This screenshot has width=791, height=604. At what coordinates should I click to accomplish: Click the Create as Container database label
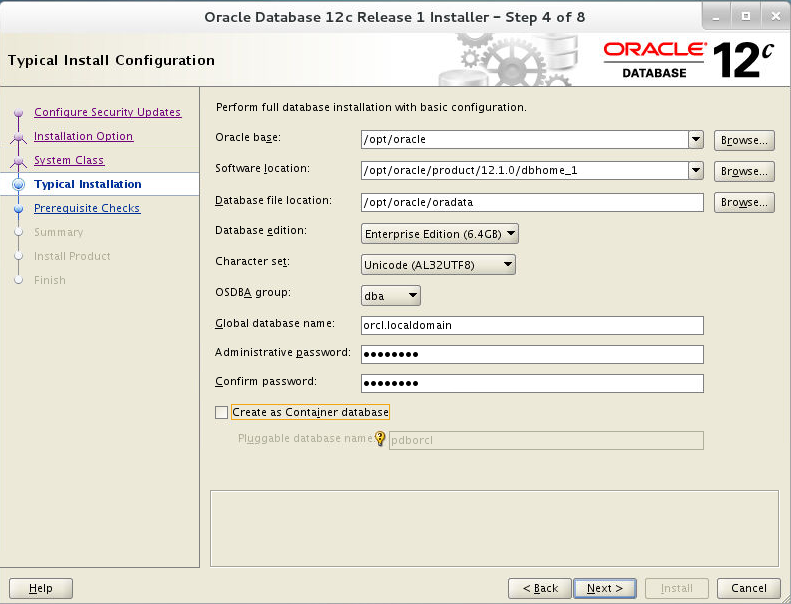coord(310,412)
